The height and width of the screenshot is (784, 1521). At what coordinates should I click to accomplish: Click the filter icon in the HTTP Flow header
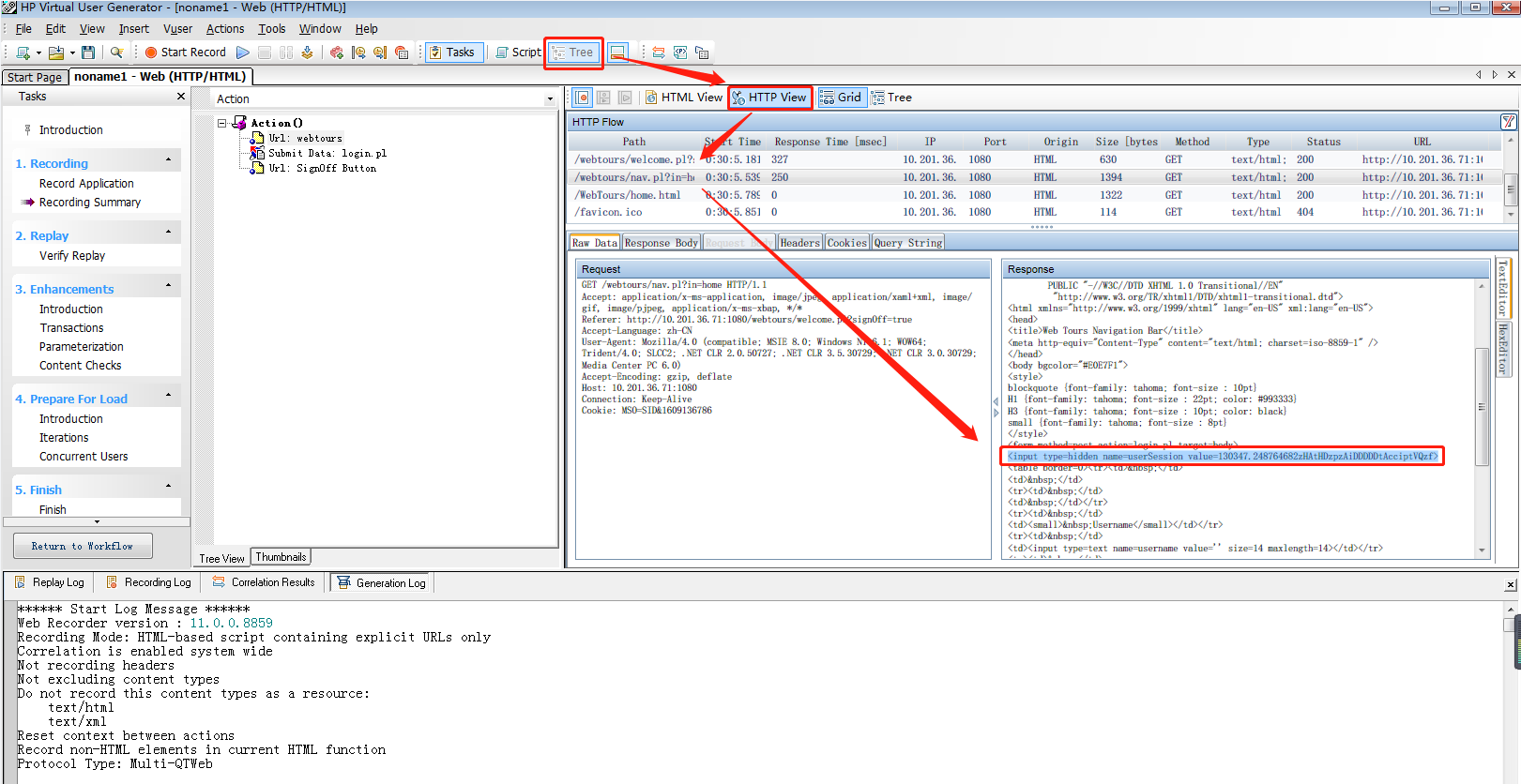1508,122
